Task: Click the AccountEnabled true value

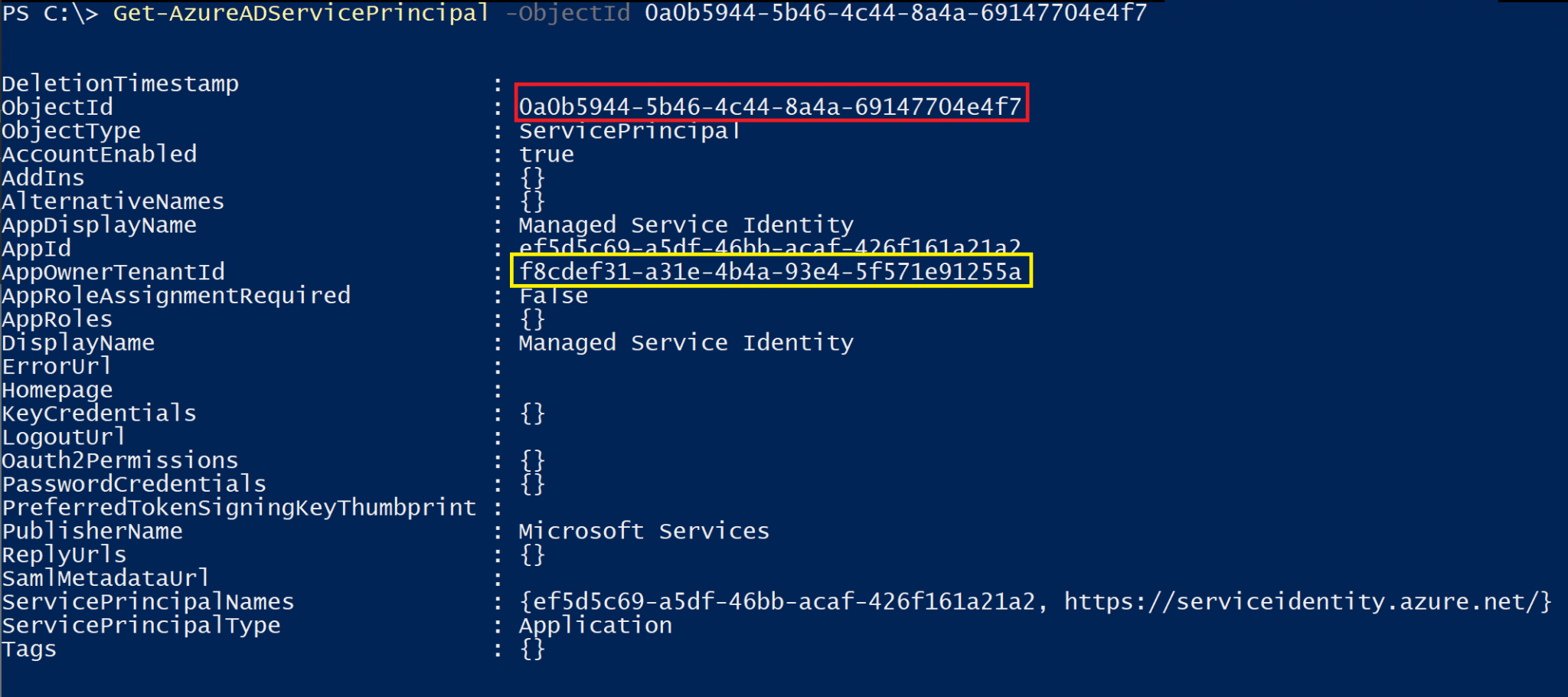Action: click(x=547, y=154)
